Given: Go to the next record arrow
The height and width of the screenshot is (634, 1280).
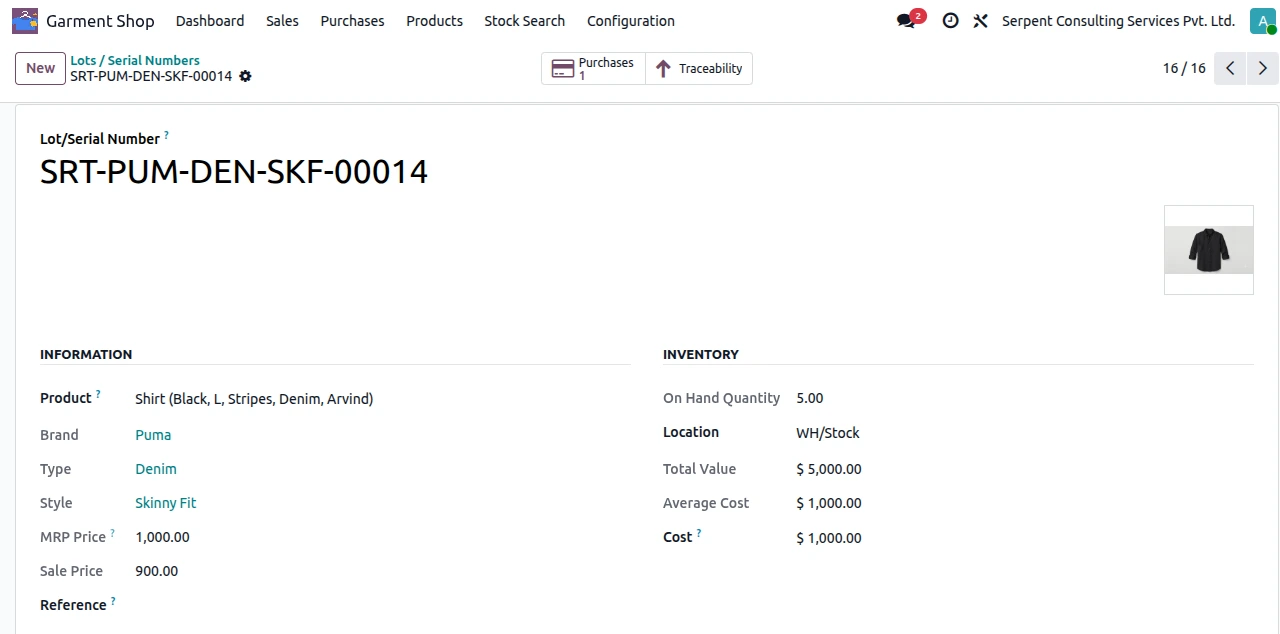Looking at the screenshot, I should pyautogui.click(x=1263, y=68).
